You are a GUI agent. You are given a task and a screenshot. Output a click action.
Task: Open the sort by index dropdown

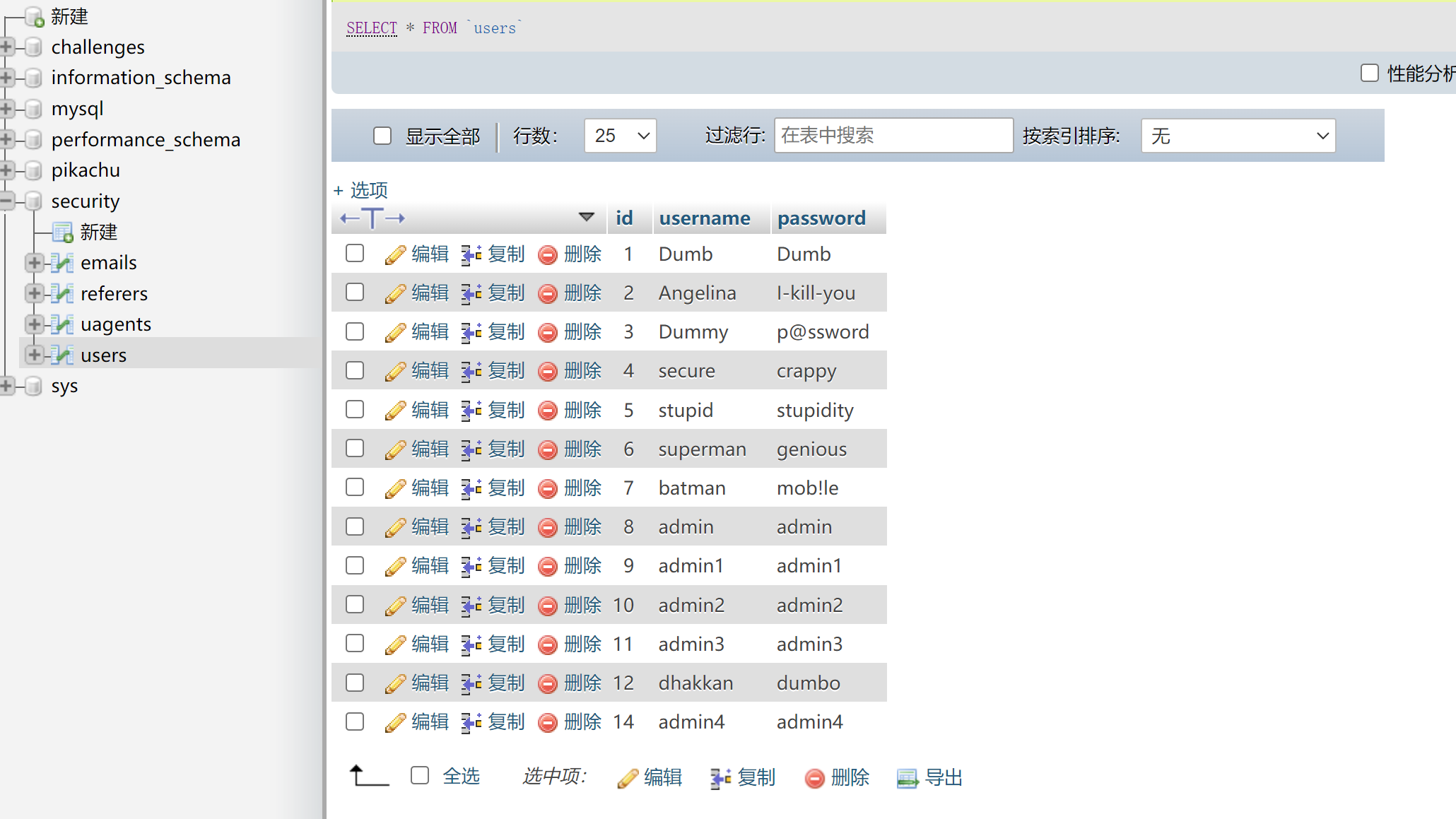[1238, 136]
